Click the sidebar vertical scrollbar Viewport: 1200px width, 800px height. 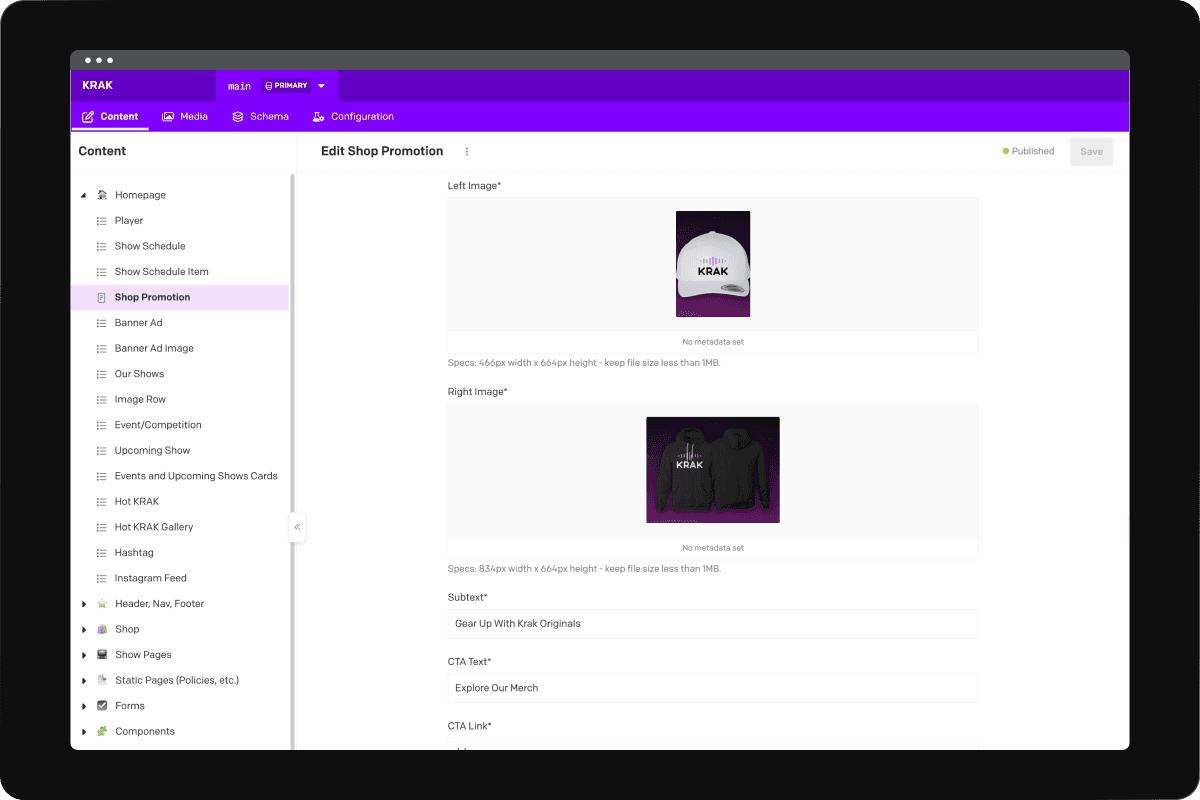(x=292, y=460)
